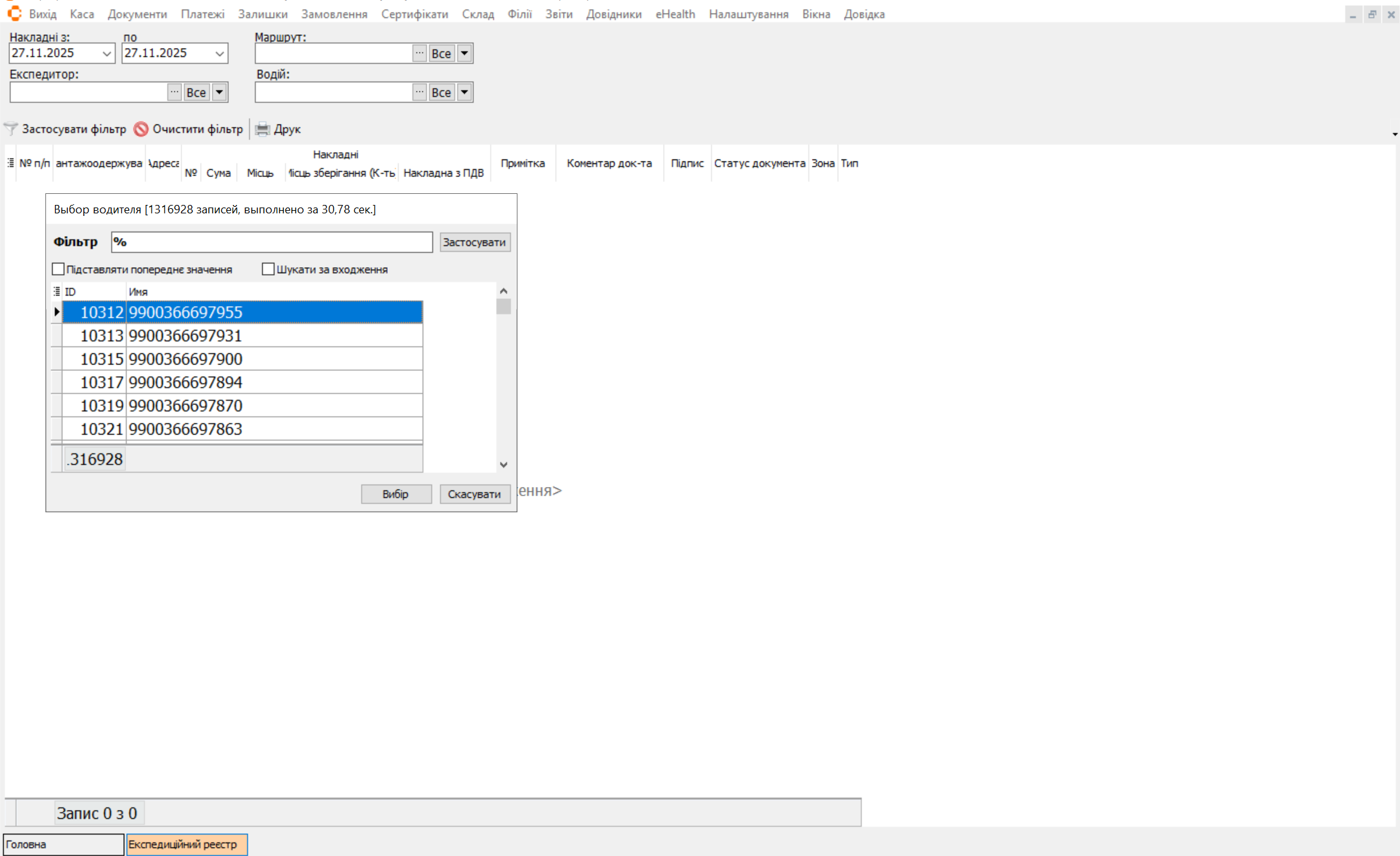Screen dimensions: 1400x856
Task: Open Водій lookup via ellipsis button
Action: click(420, 92)
